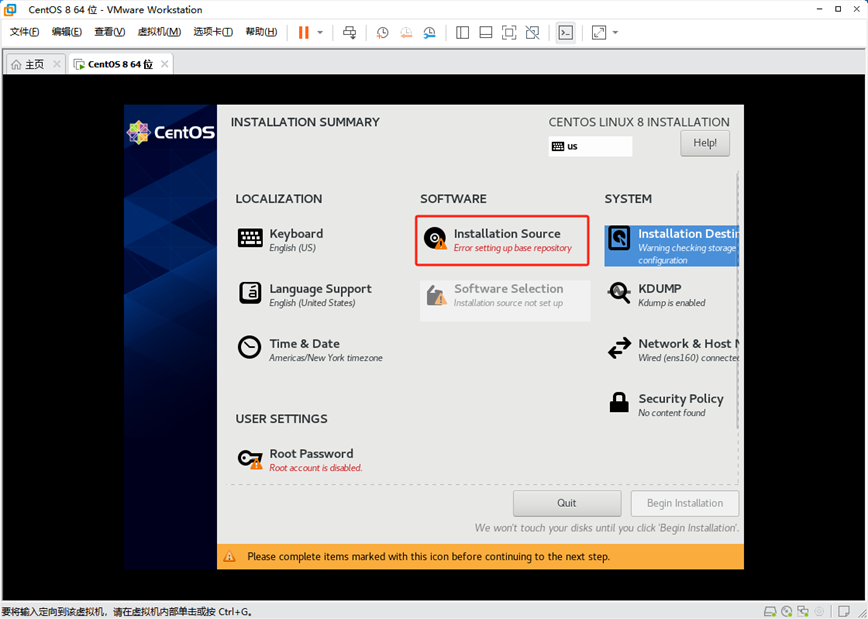Open the 文件(F) menu

tap(24, 32)
